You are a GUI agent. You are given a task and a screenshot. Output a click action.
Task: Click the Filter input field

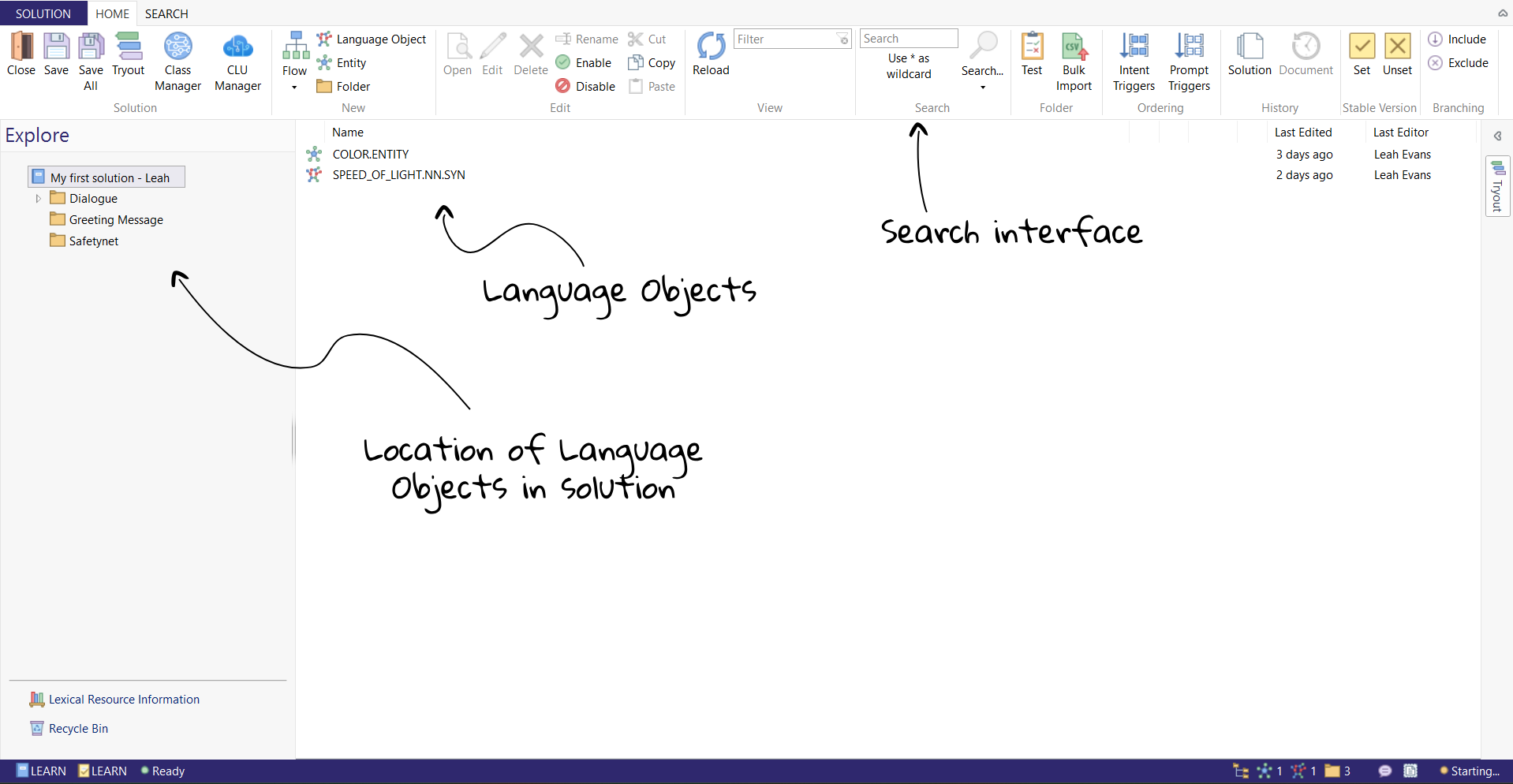point(785,39)
